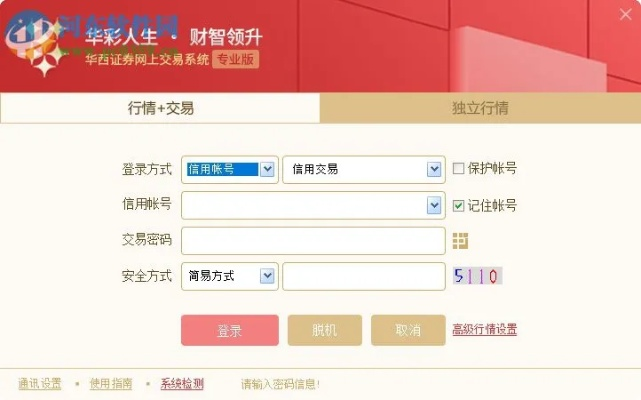Open the soft keyboard beside the password field
The image size is (641, 400).
click(x=460, y=241)
